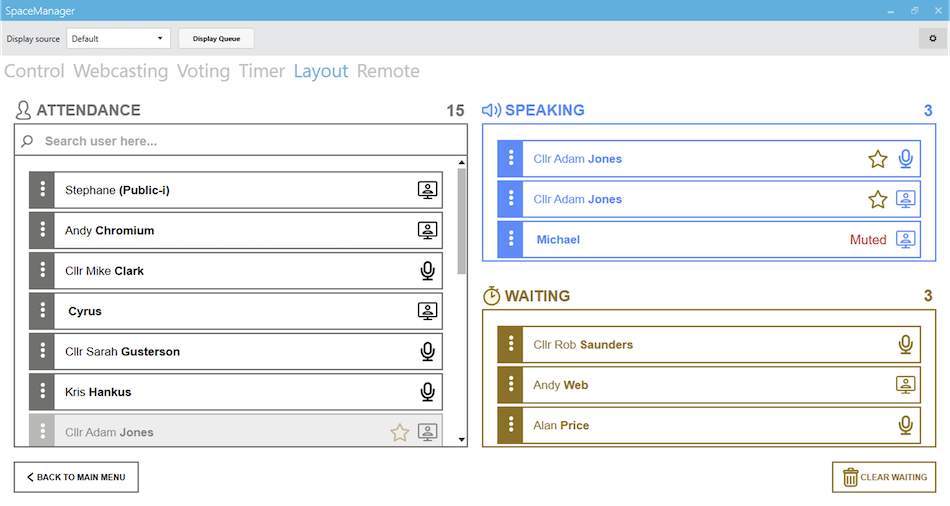Toggle star for Cllr Adam Jones in Attendance
The height and width of the screenshot is (506, 950).
[x=399, y=432]
